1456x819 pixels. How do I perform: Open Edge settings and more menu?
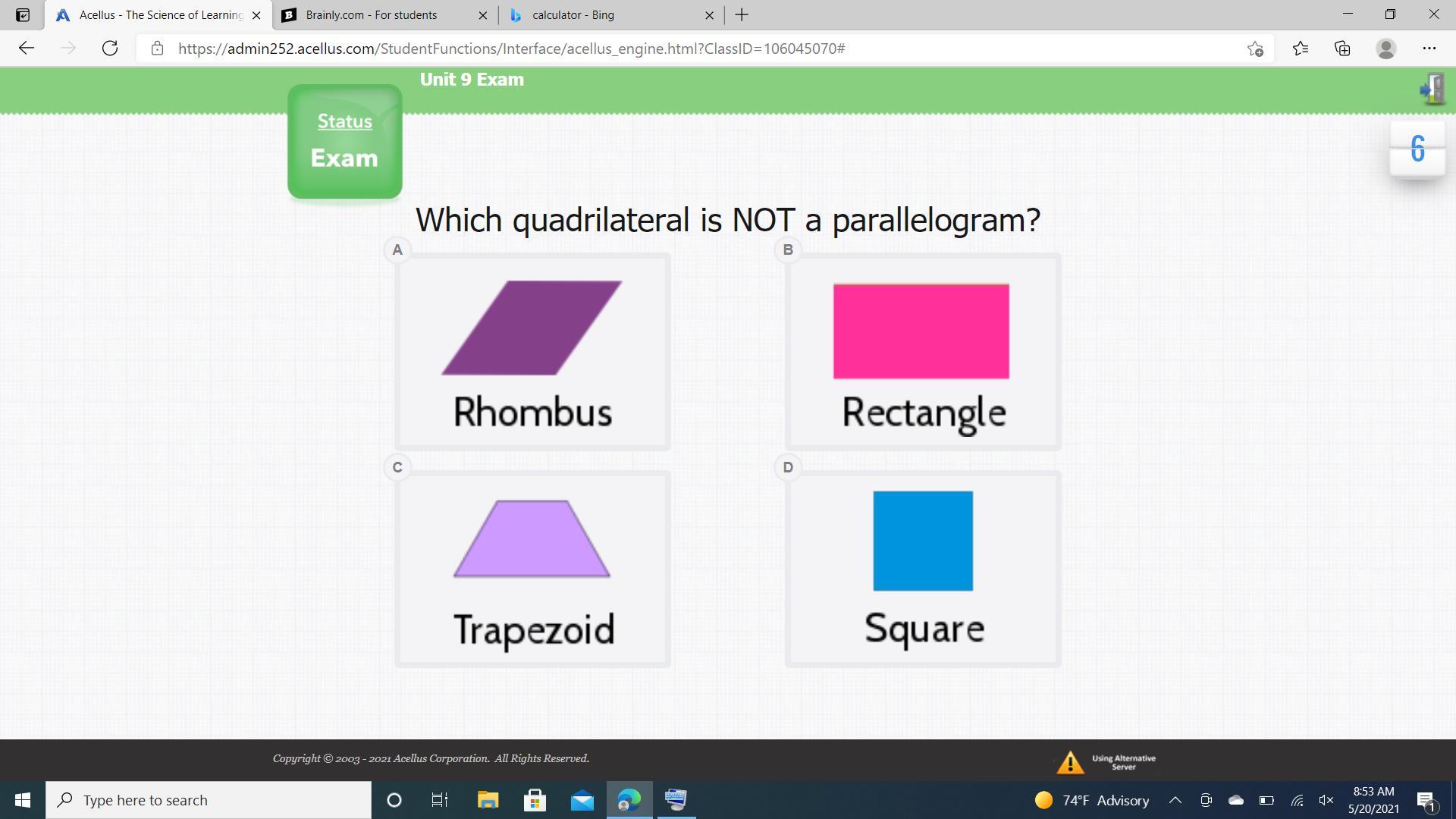pyautogui.click(x=1429, y=49)
